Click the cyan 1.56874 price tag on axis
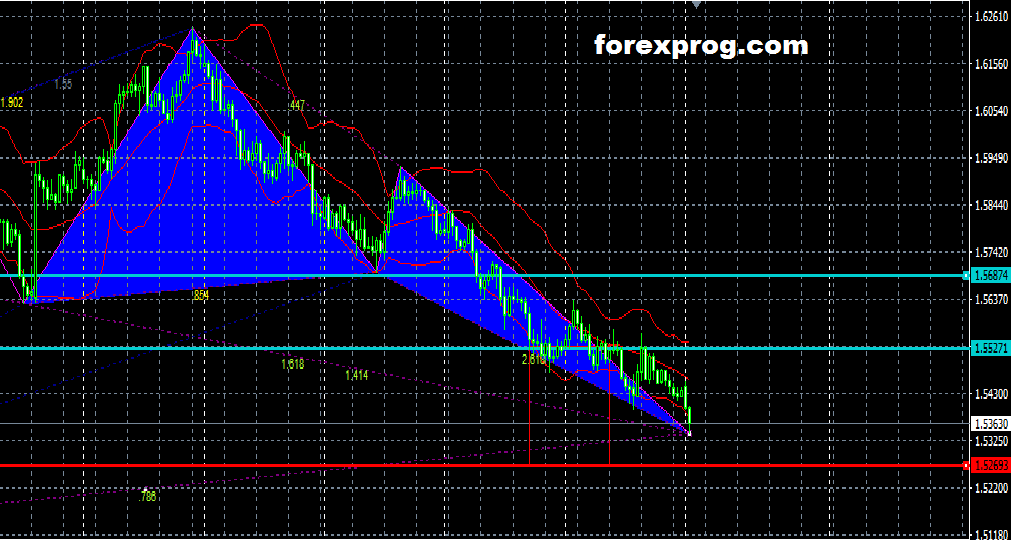The width and height of the screenshot is (1011, 540). tap(989, 275)
